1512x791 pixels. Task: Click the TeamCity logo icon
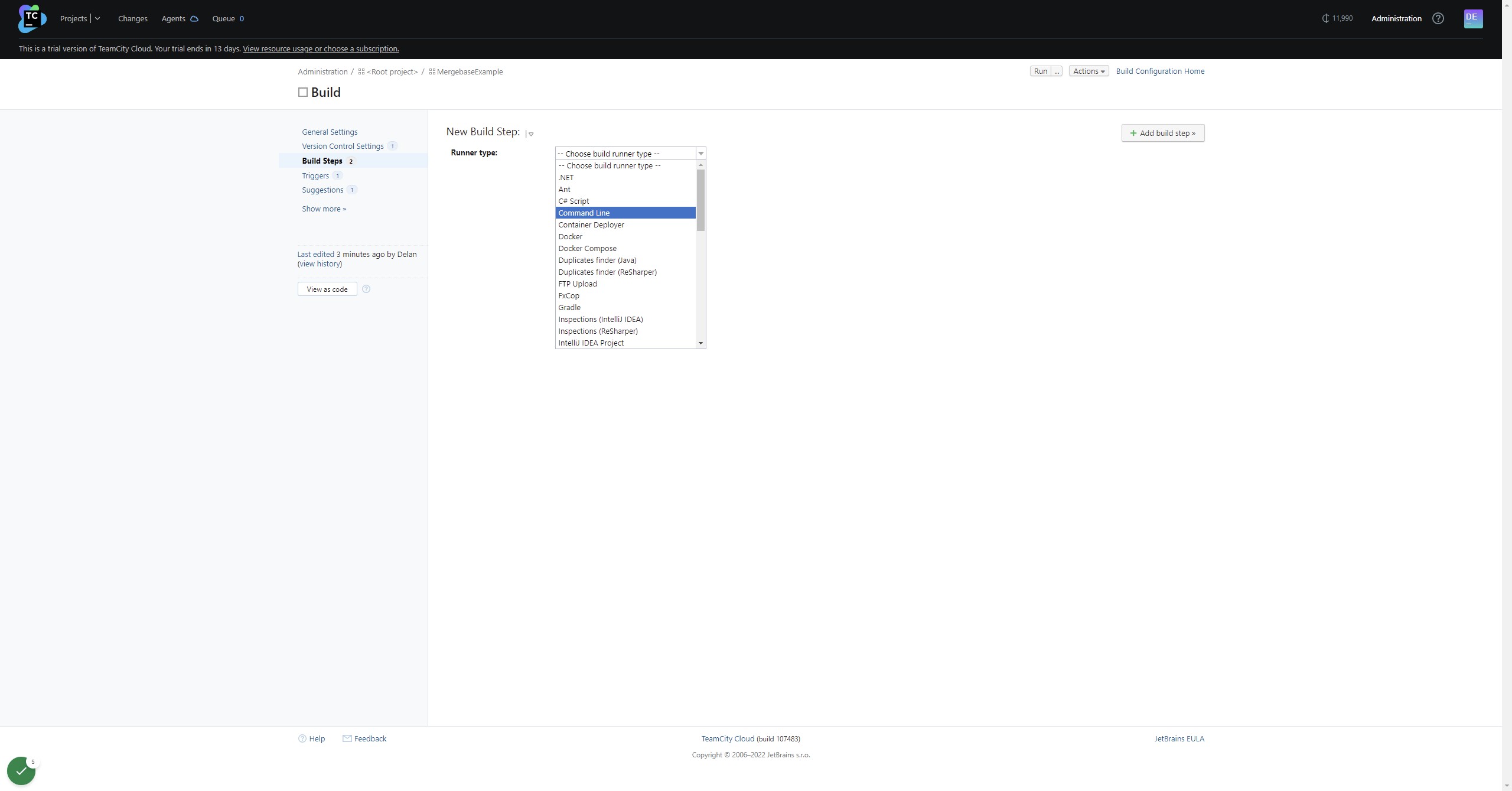click(32, 18)
